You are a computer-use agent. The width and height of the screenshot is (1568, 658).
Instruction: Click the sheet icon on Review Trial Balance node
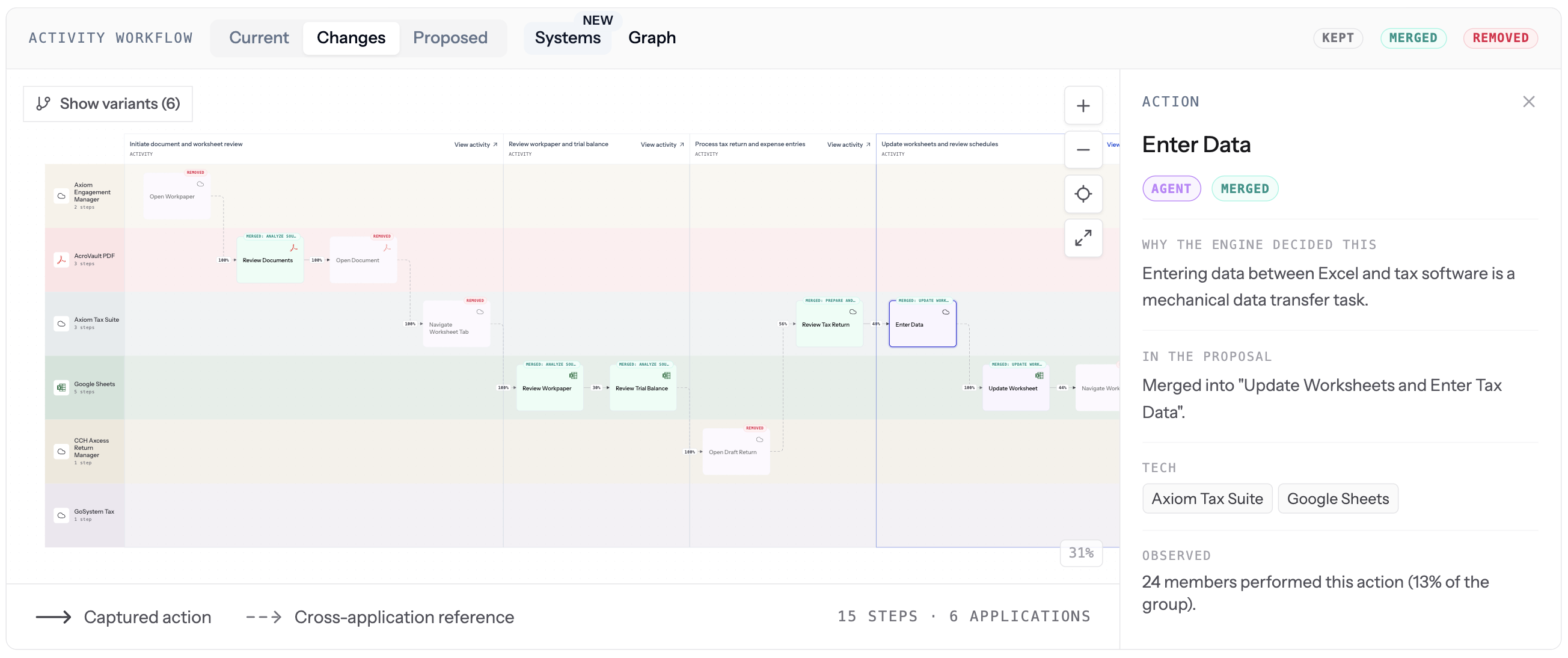(x=667, y=375)
